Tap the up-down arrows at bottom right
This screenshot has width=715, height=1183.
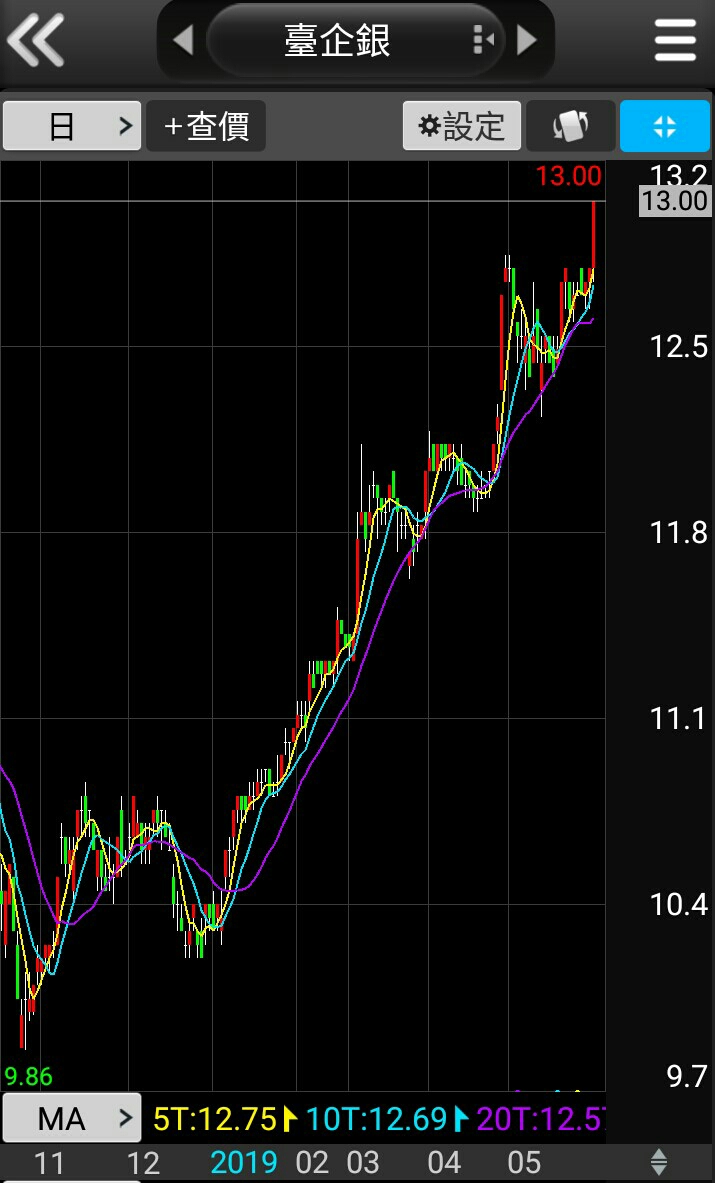point(659,1162)
